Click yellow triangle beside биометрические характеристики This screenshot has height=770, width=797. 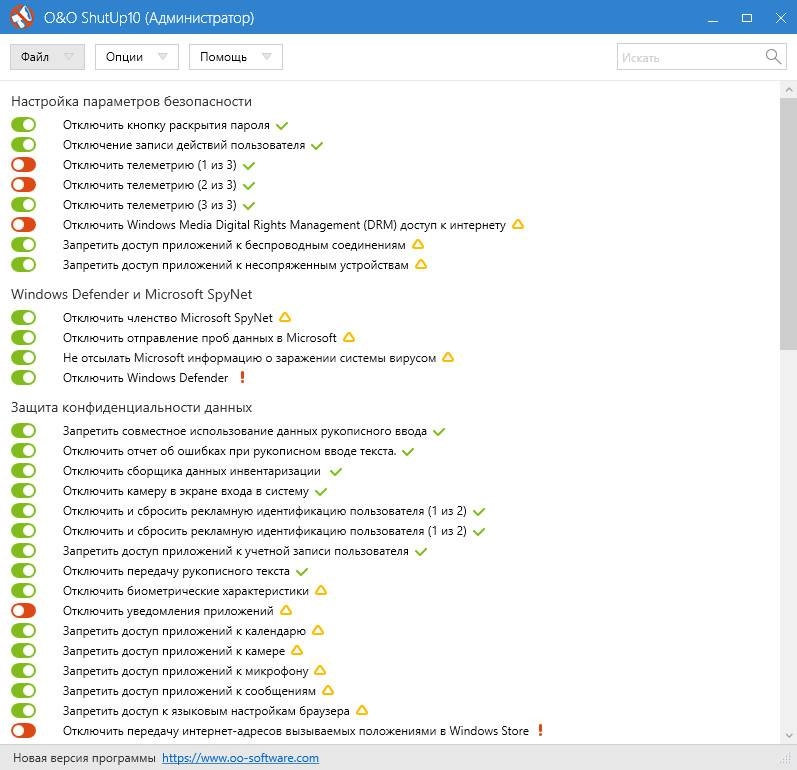321,591
